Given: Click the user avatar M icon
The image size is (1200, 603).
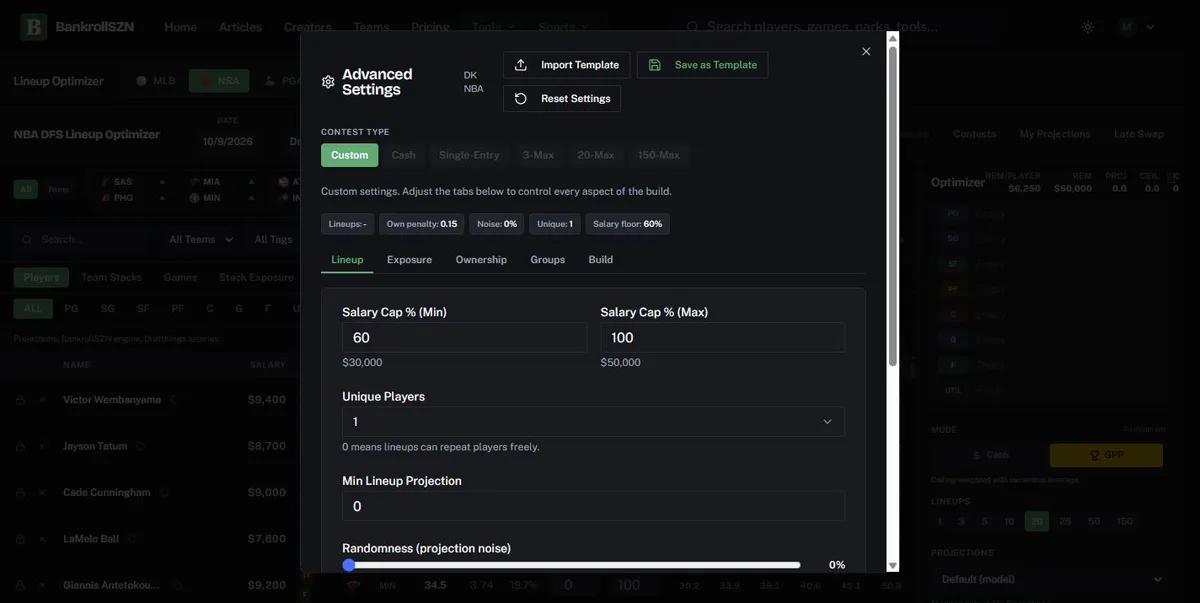Looking at the screenshot, I should coord(1128,27).
